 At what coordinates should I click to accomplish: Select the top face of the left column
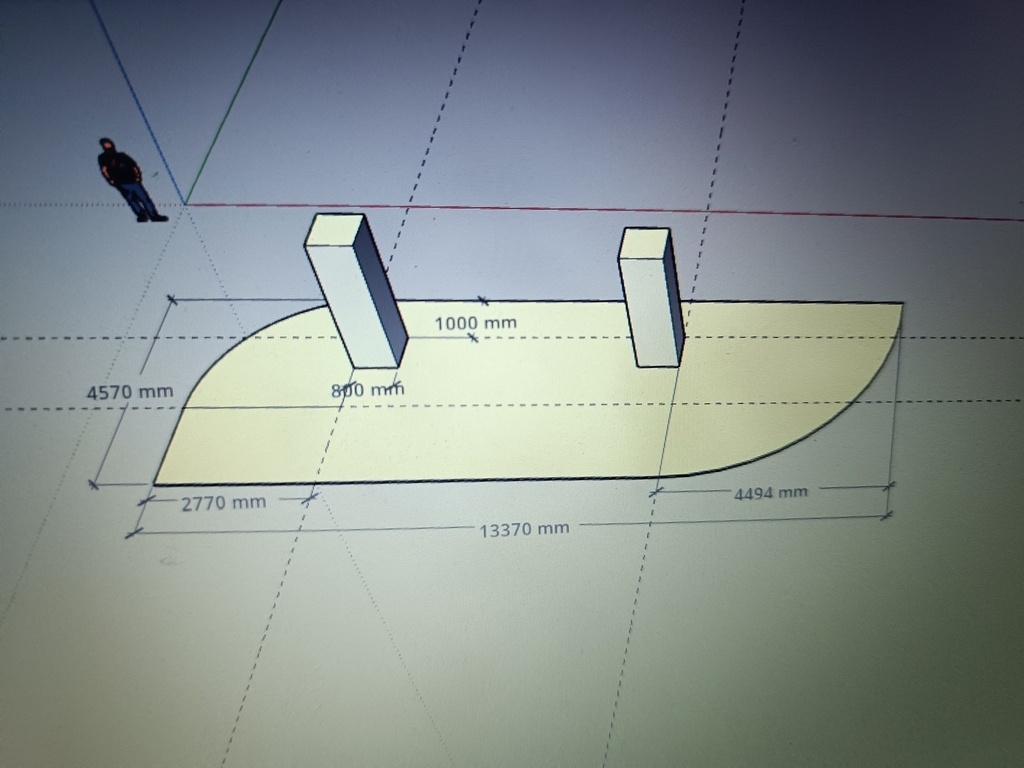pyautogui.click(x=334, y=229)
